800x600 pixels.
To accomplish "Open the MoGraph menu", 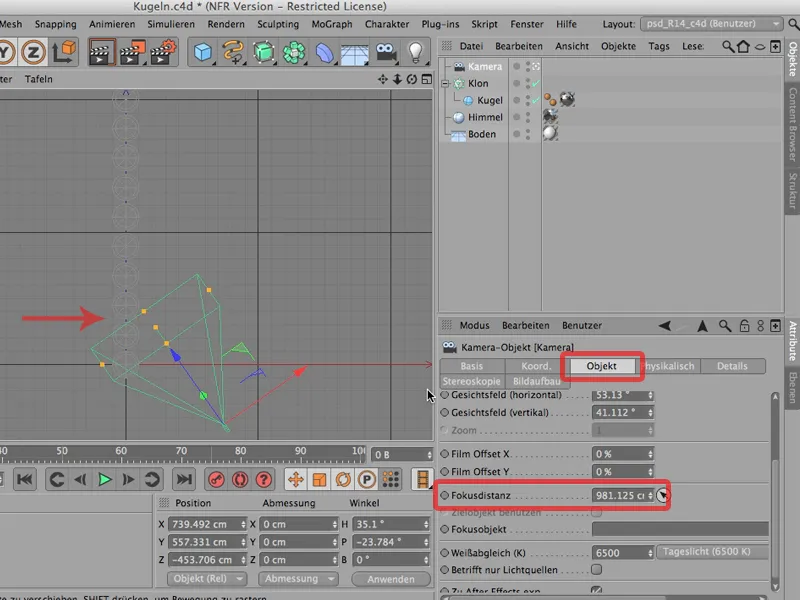I will point(332,23).
